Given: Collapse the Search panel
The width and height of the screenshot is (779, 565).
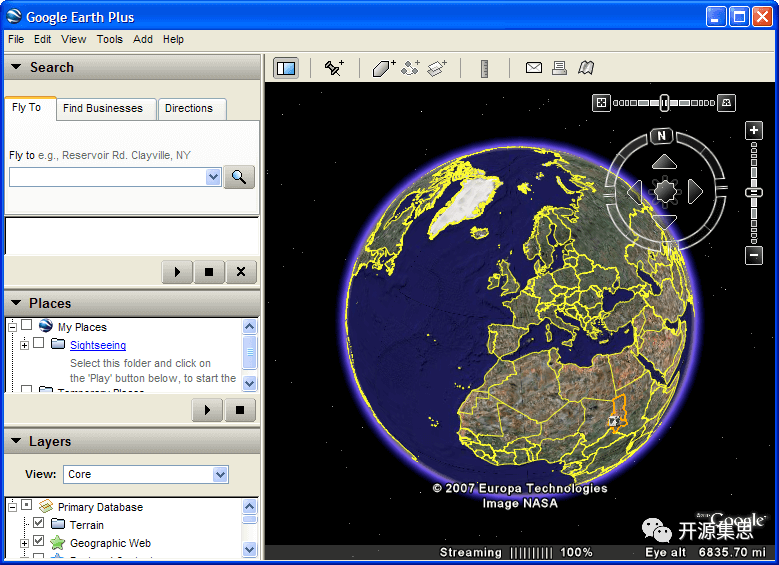Looking at the screenshot, I should [16, 67].
